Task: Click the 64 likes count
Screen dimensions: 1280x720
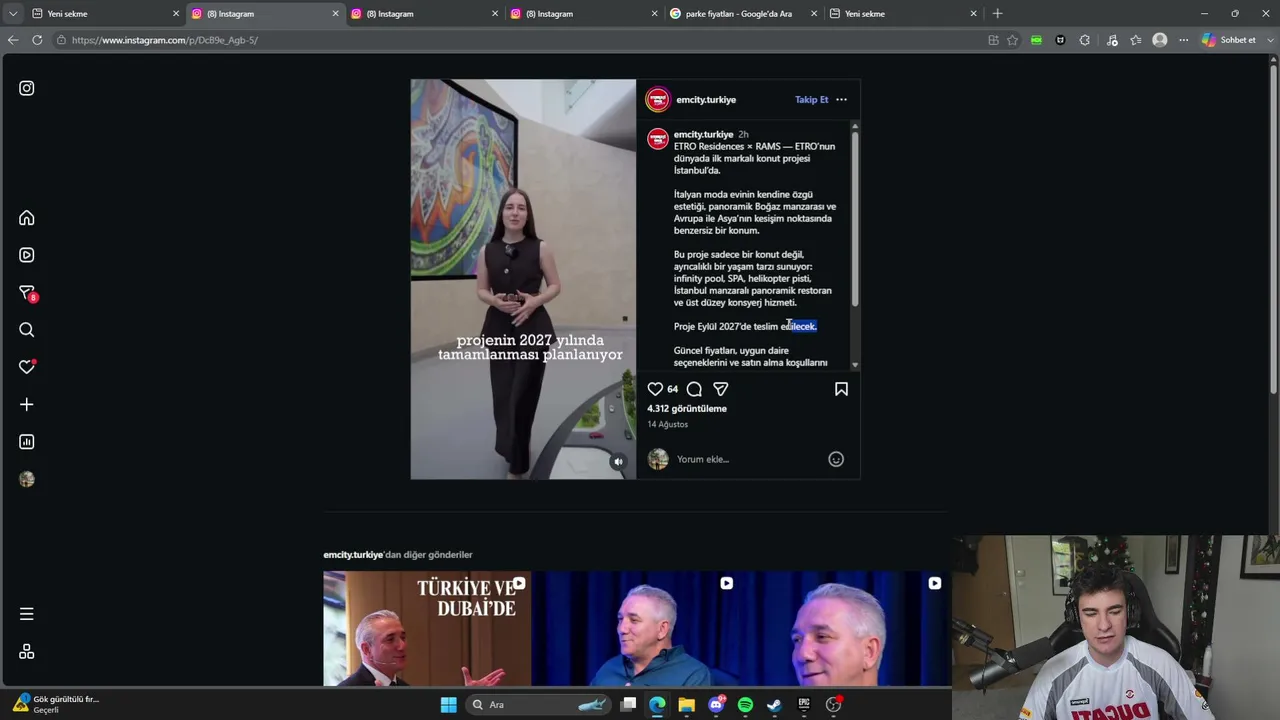Action: click(x=673, y=389)
